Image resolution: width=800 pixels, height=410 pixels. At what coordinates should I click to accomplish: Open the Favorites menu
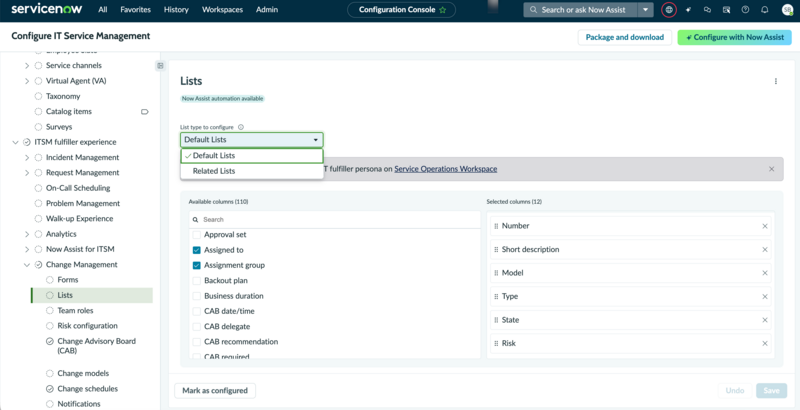pos(136,10)
